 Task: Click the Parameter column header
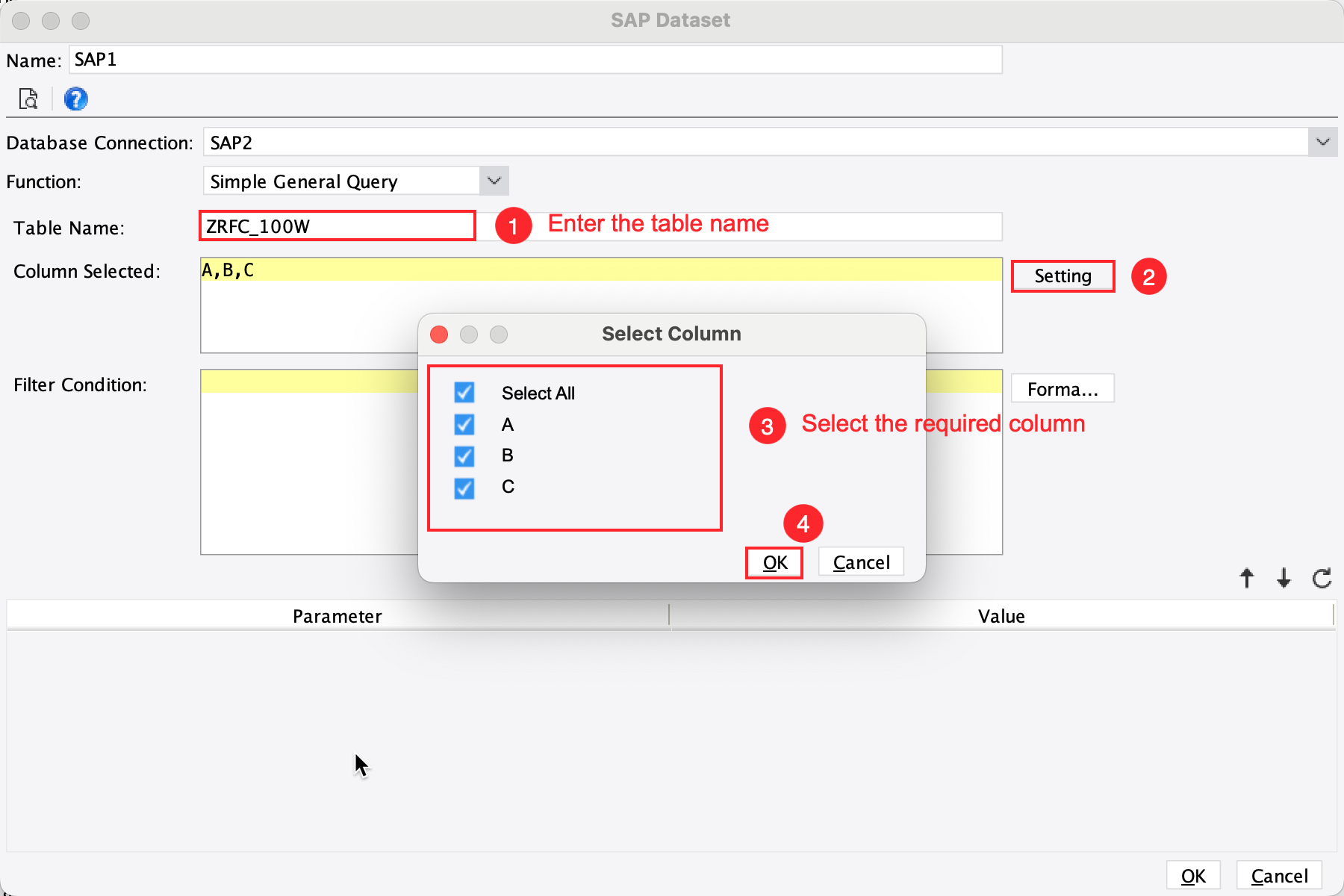(x=337, y=616)
